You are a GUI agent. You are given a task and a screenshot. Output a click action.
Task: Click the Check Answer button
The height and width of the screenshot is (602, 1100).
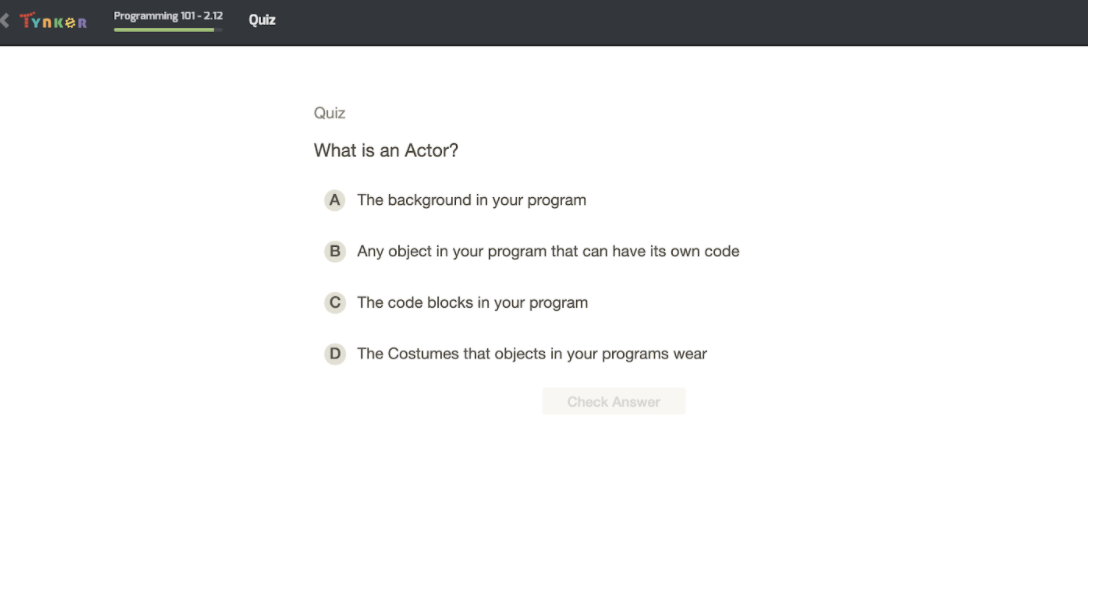click(614, 401)
